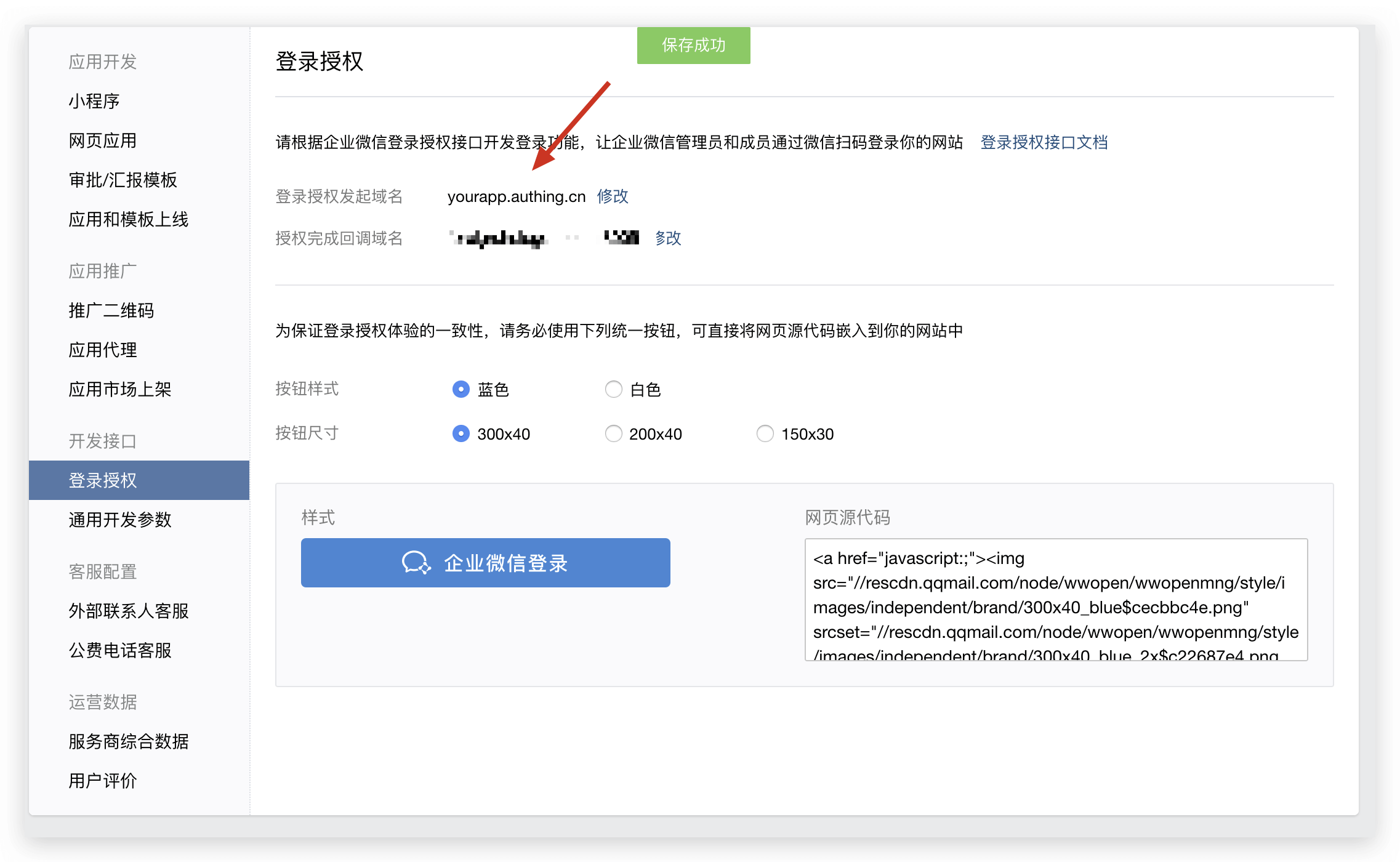This screenshot has height=862, width=1400.
Task: Click the 企业微信登录 blue button
Action: pyautogui.click(x=485, y=563)
